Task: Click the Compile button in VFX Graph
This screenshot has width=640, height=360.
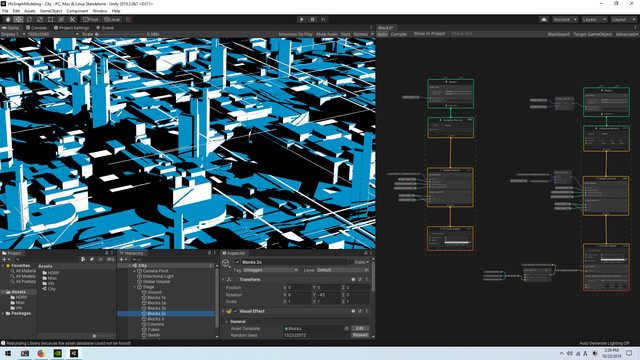Action: click(x=398, y=34)
